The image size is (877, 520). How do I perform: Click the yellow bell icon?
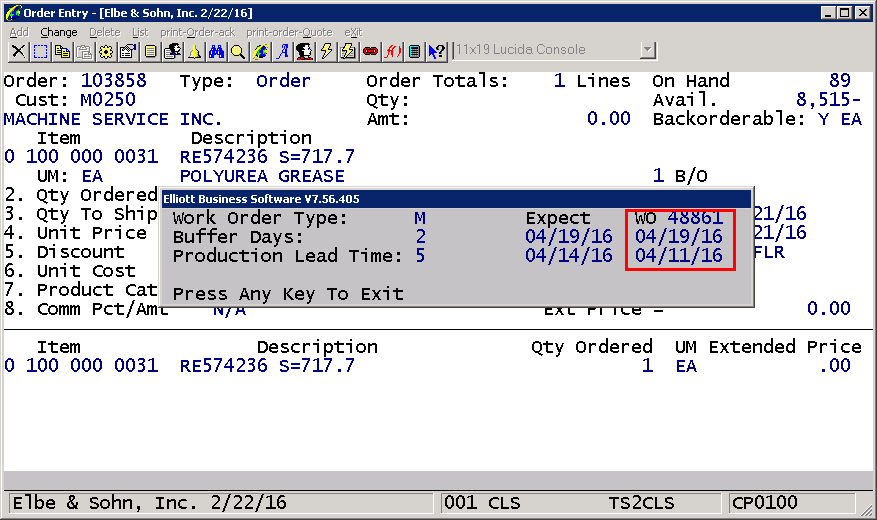tap(194, 51)
